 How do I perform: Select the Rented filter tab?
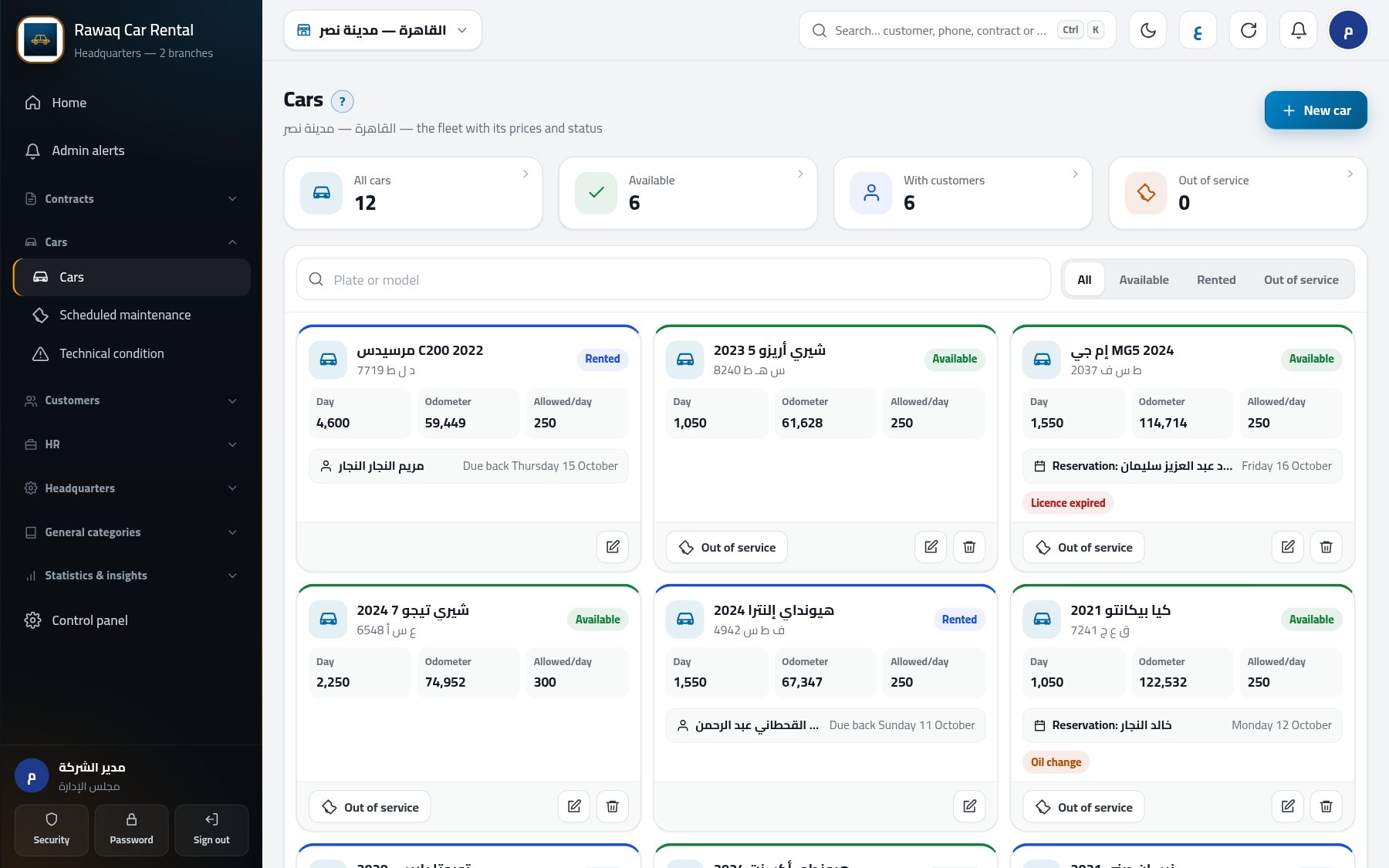(x=1216, y=279)
